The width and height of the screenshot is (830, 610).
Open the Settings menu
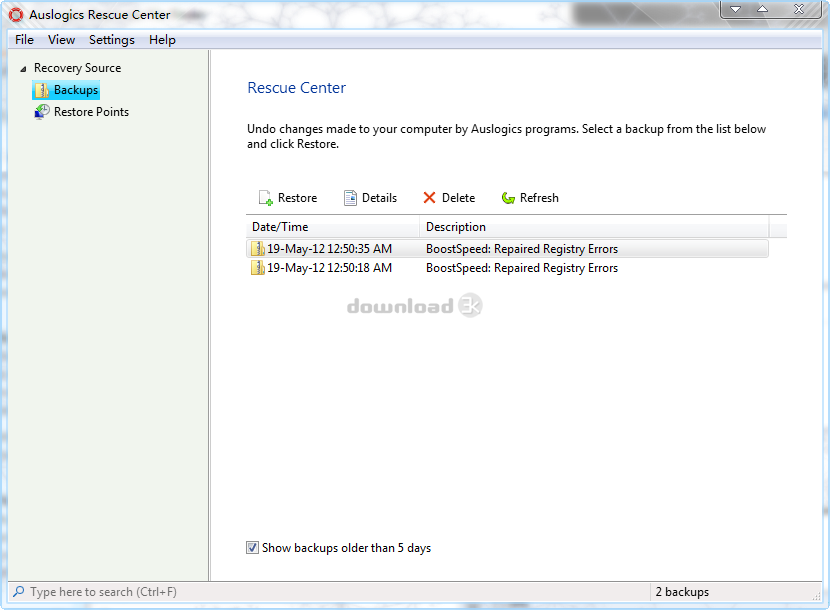[x=112, y=40]
